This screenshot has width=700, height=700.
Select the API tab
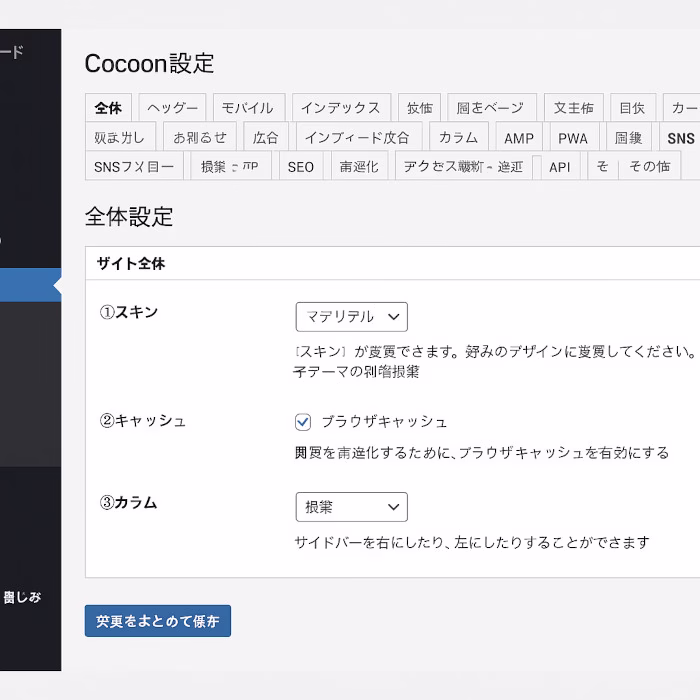(x=560, y=166)
